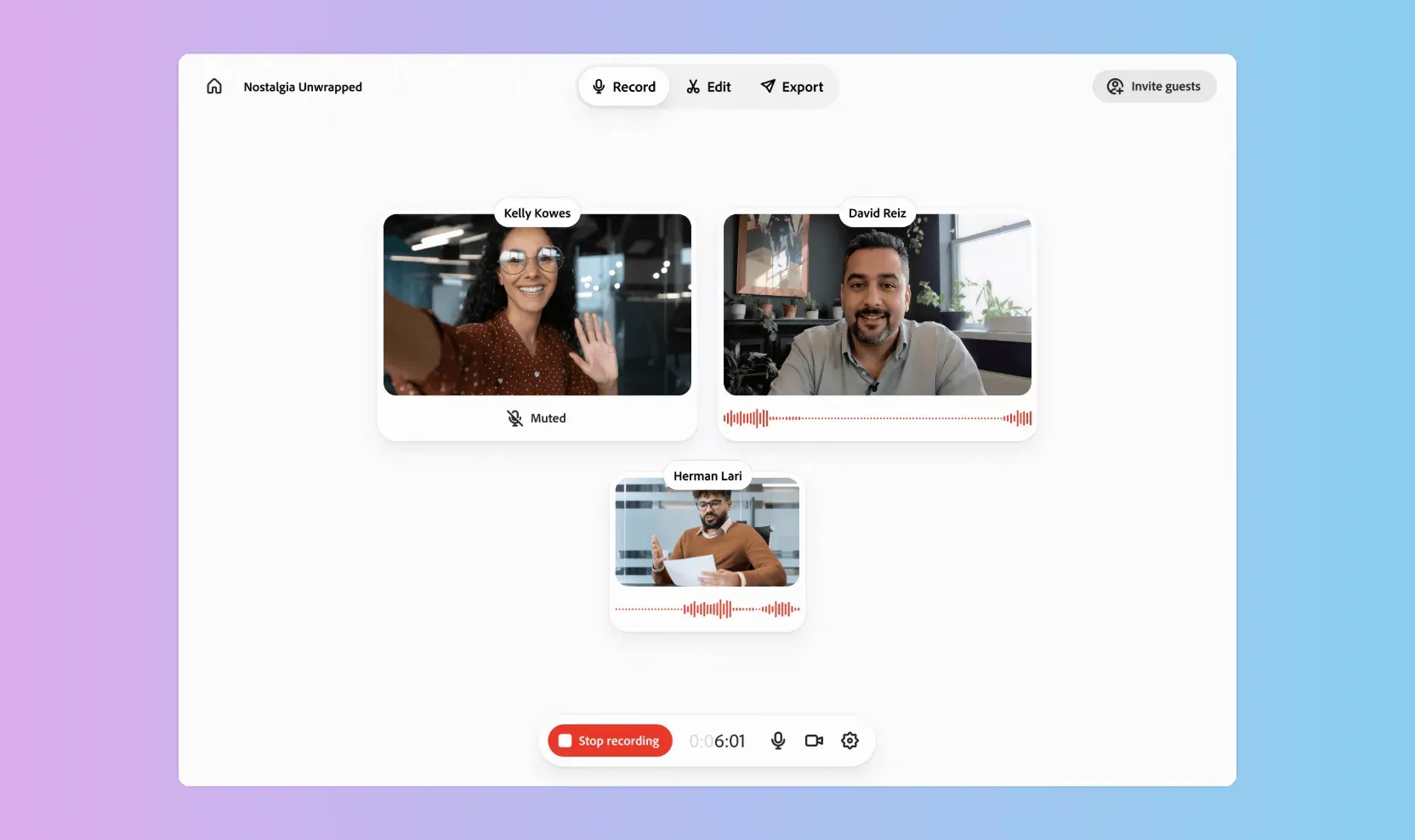Click the Invite guests button
Viewport: 1415px width, 840px height.
point(1154,87)
